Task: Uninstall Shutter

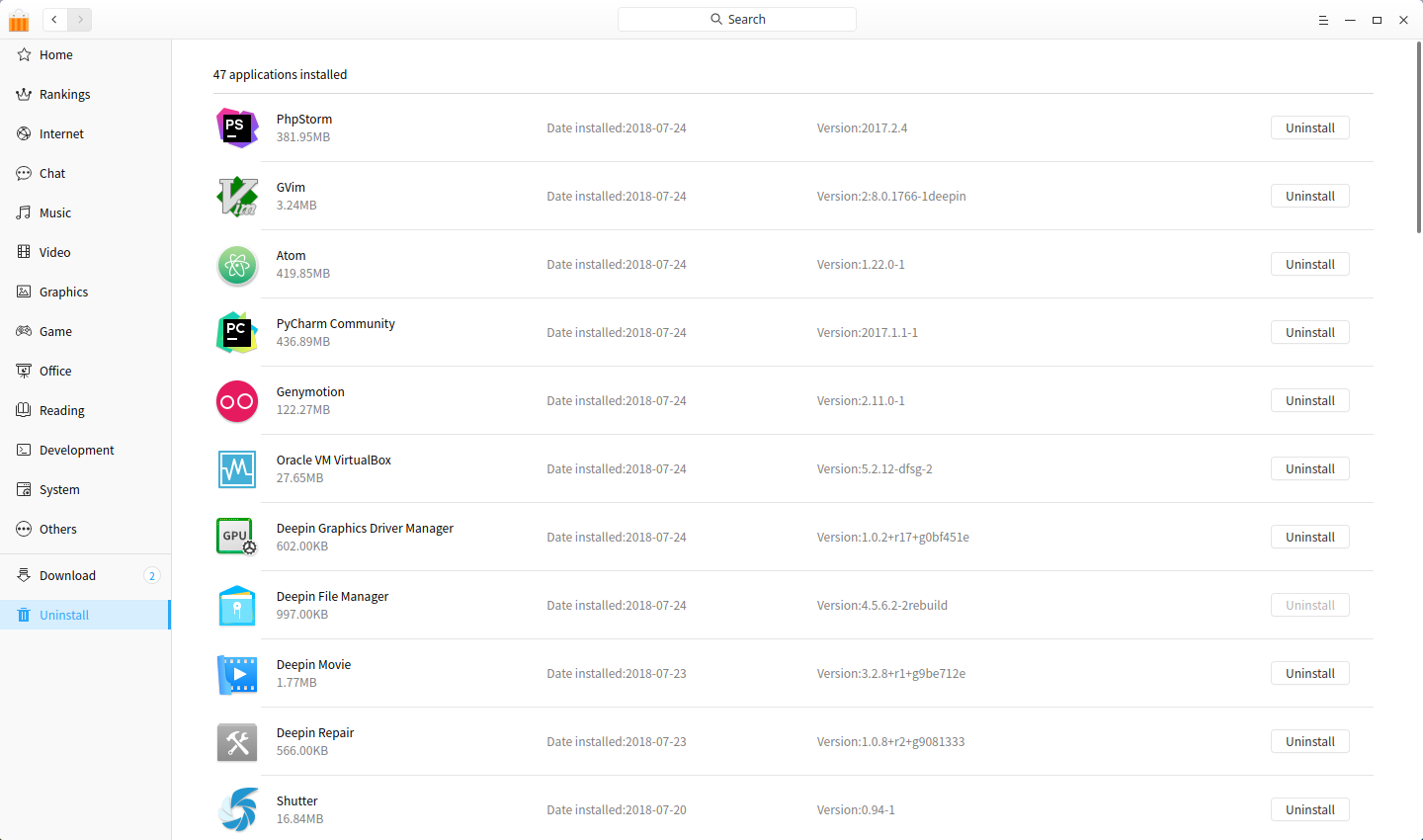Action: (x=1310, y=810)
